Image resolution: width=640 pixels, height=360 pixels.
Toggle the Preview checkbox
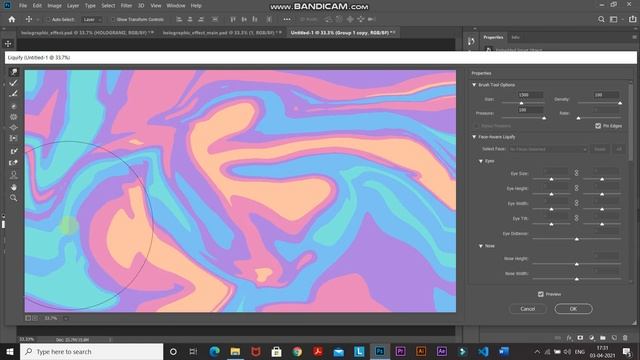pos(540,294)
